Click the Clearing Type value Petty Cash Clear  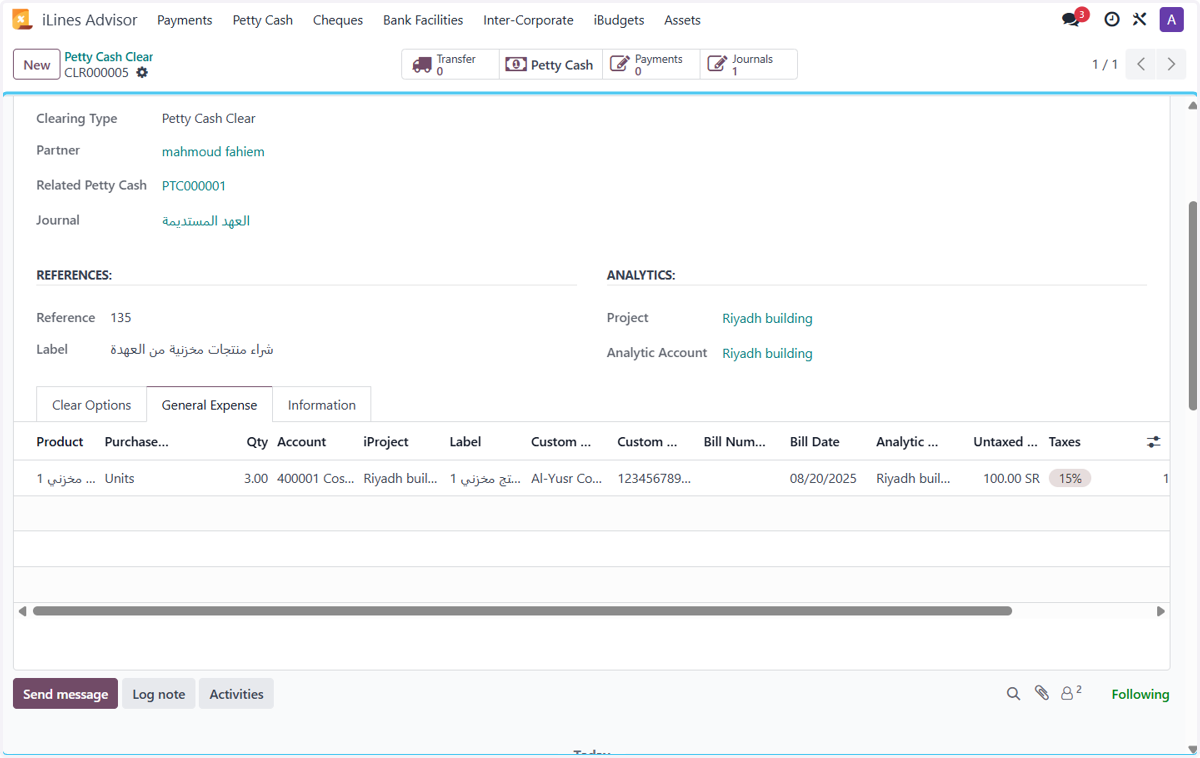[x=209, y=119]
